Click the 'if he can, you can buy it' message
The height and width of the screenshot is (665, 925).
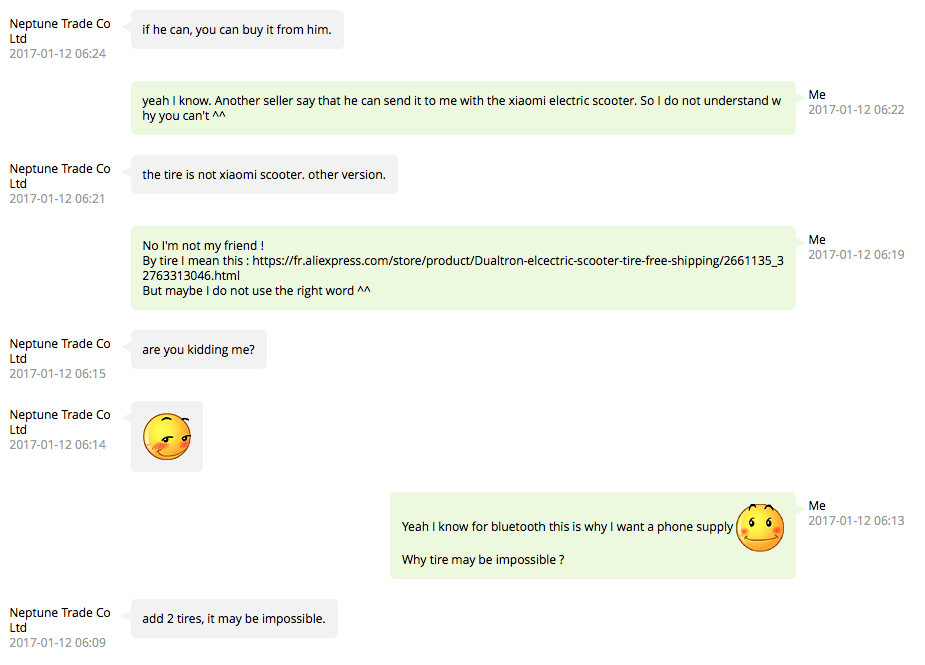click(237, 30)
